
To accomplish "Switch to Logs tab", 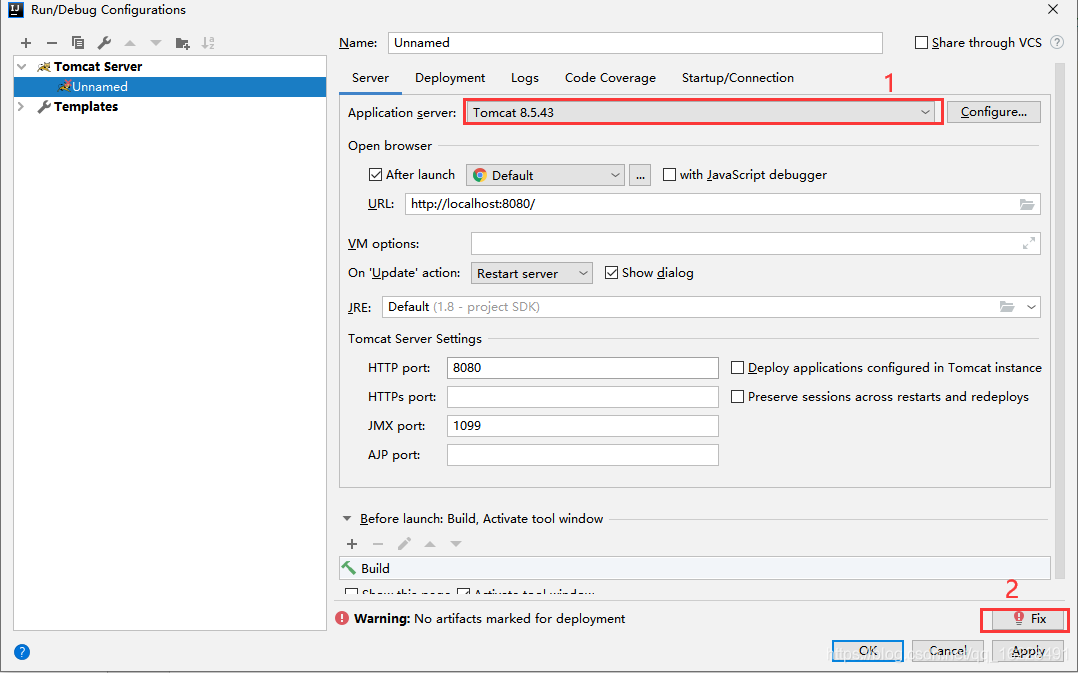I will [525, 78].
